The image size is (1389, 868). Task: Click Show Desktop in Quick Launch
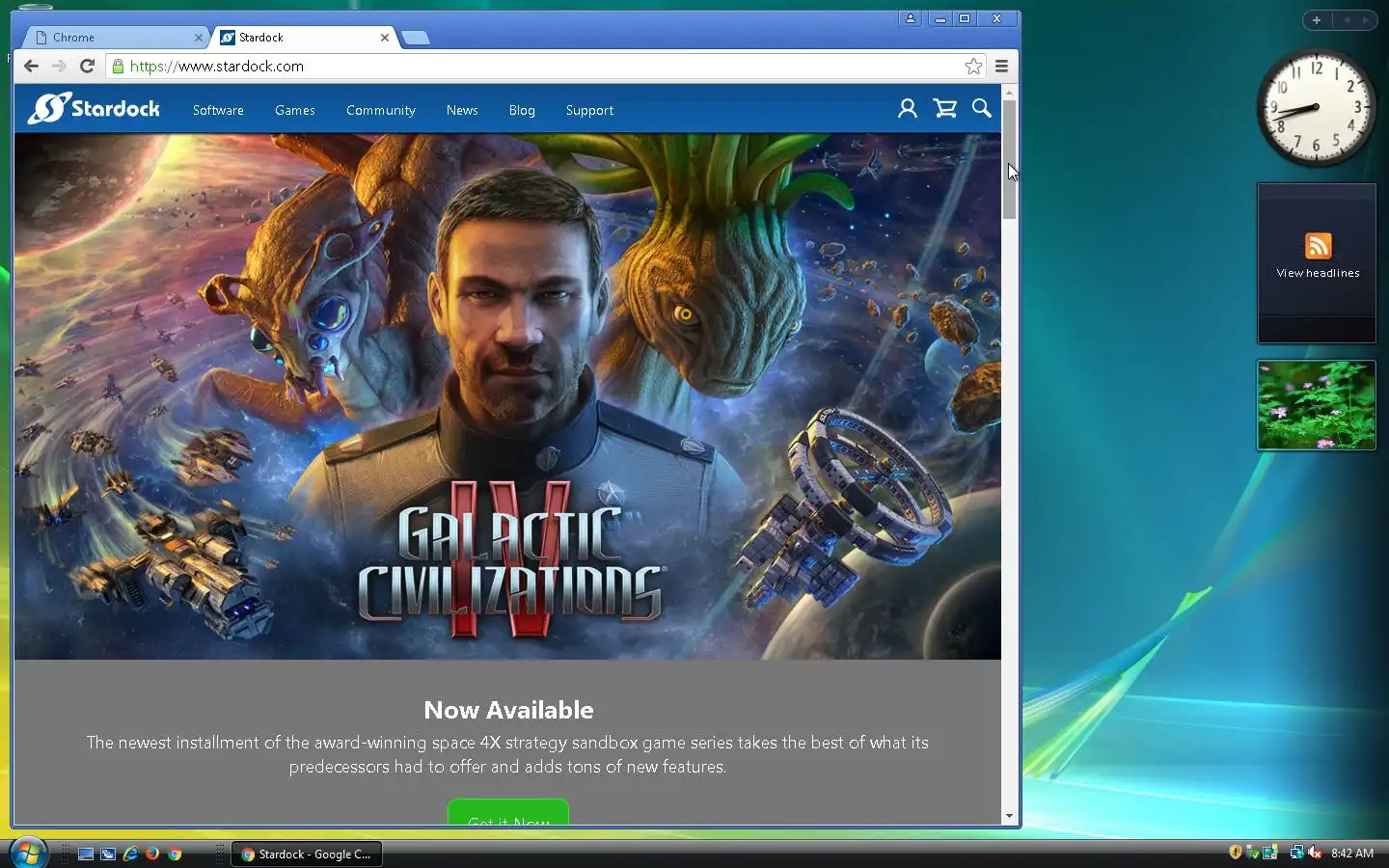click(x=86, y=854)
